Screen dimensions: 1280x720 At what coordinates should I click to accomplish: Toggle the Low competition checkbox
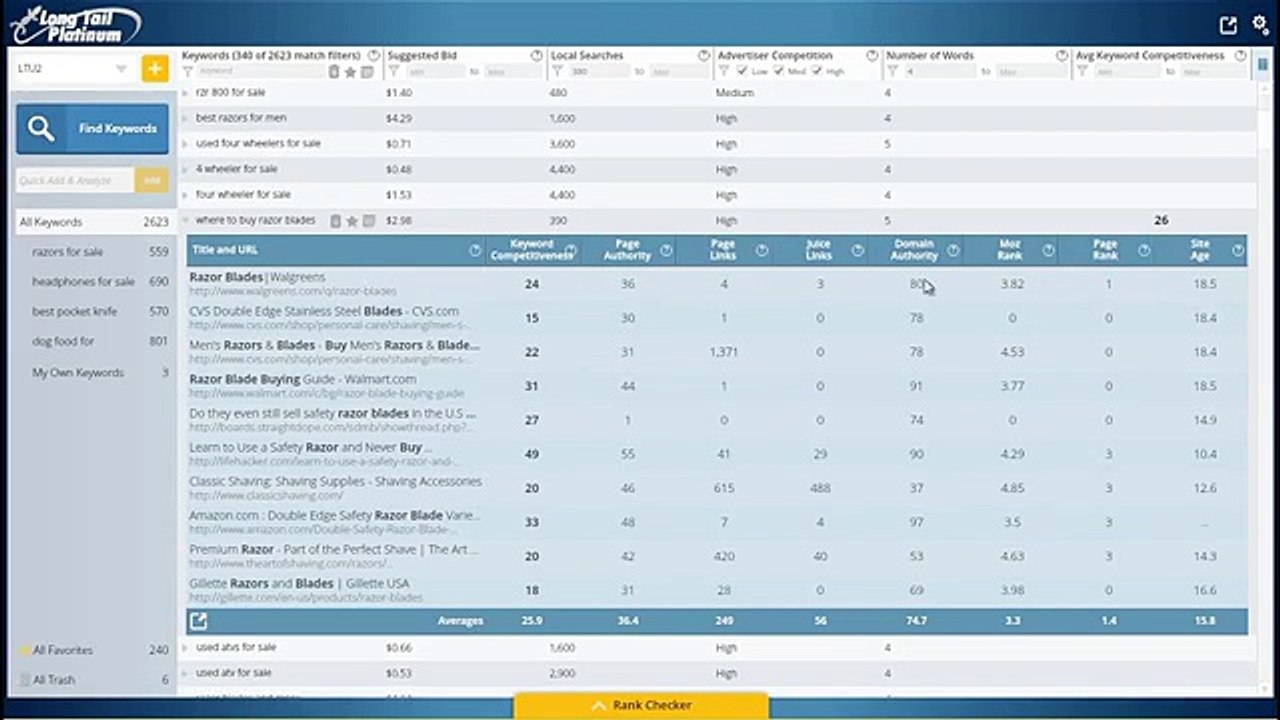pos(742,72)
